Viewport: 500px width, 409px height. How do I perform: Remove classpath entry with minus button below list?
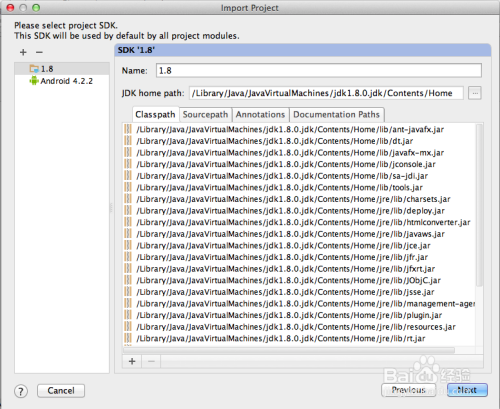click(151, 361)
